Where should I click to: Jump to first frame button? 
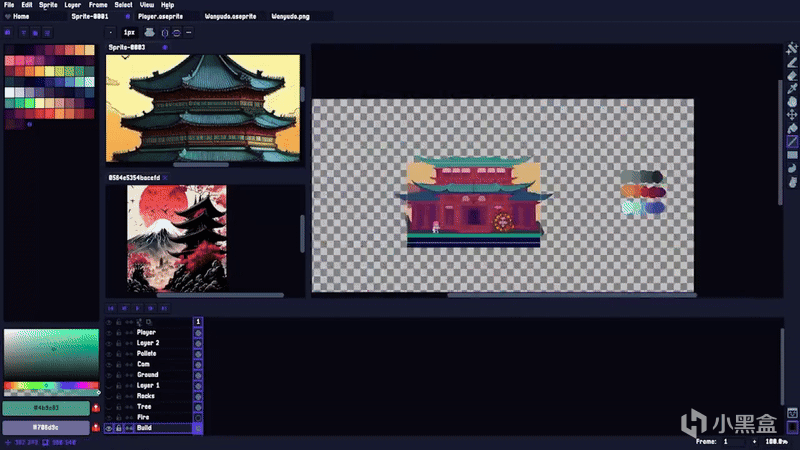point(111,308)
